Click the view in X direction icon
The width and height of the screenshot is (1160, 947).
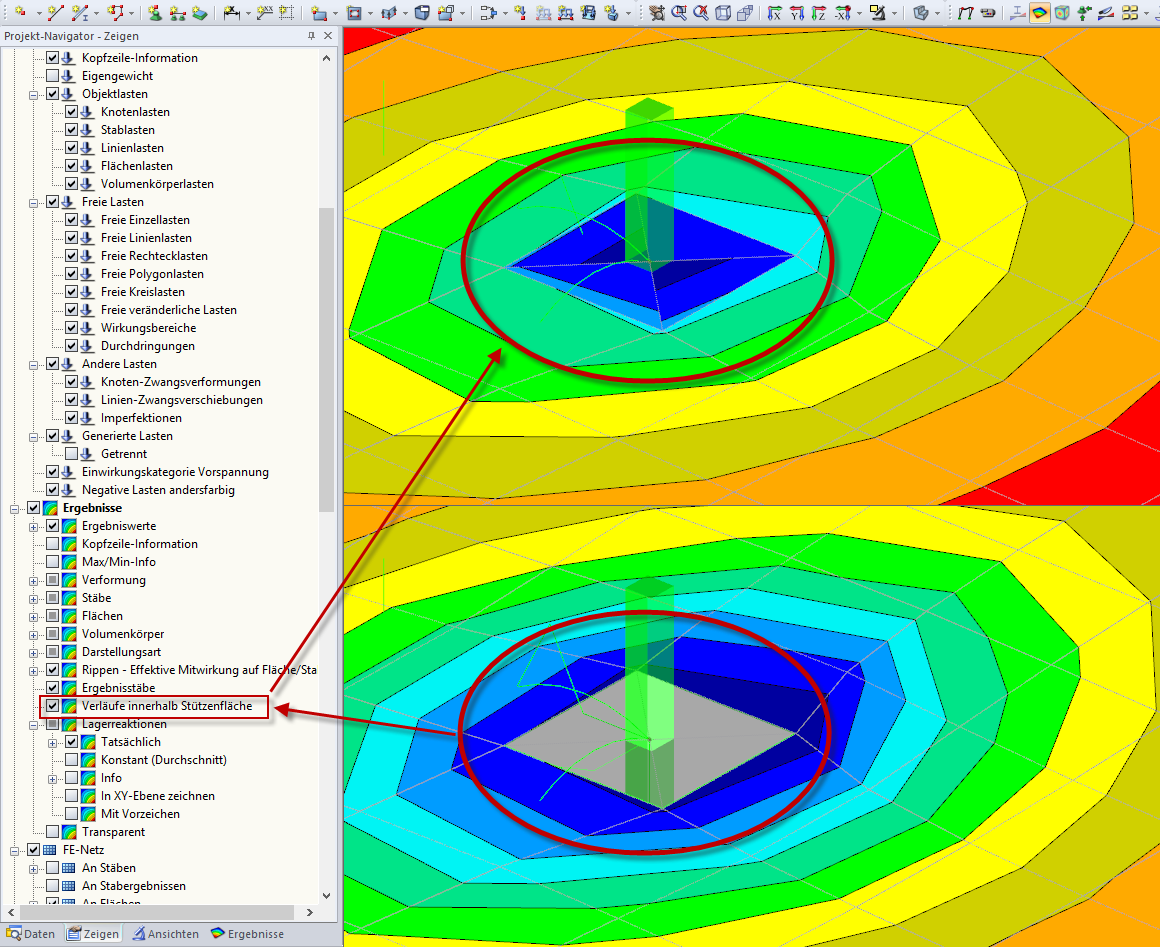point(774,12)
